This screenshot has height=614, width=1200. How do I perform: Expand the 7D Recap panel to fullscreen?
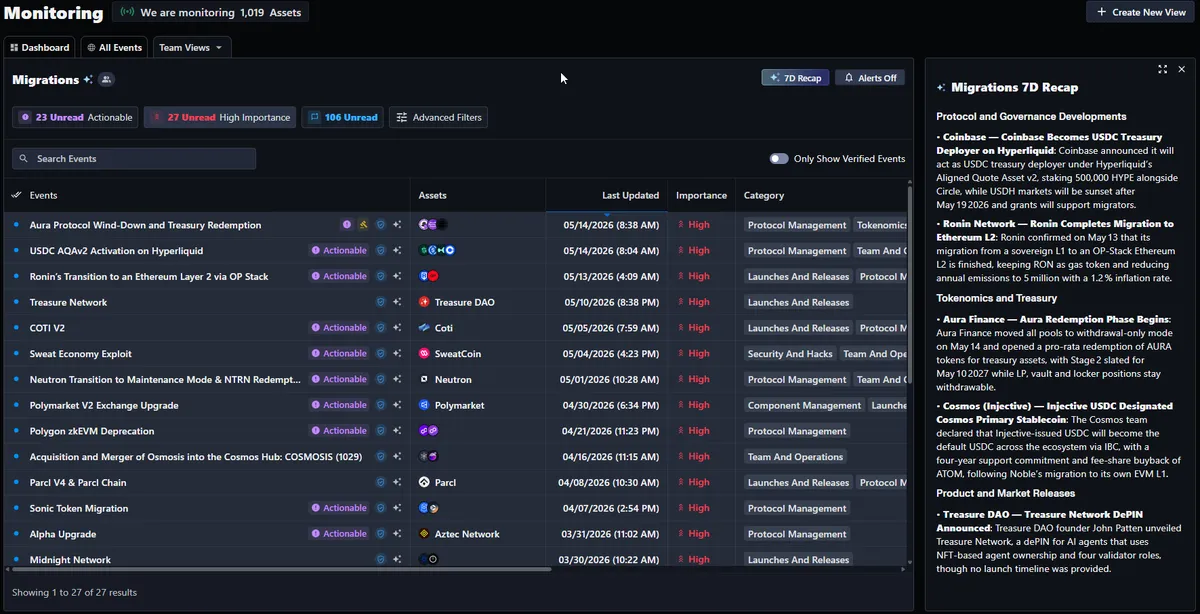(1162, 69)
